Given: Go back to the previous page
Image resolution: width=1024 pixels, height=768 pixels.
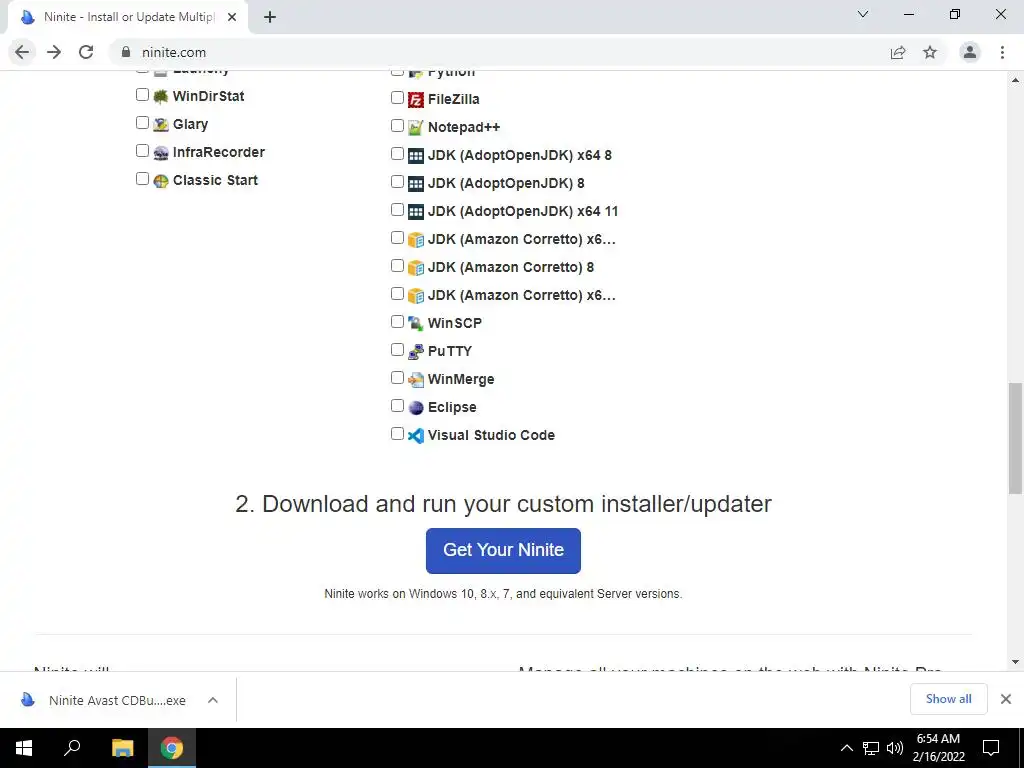Looking at the screenshot, I should (22, 52).
